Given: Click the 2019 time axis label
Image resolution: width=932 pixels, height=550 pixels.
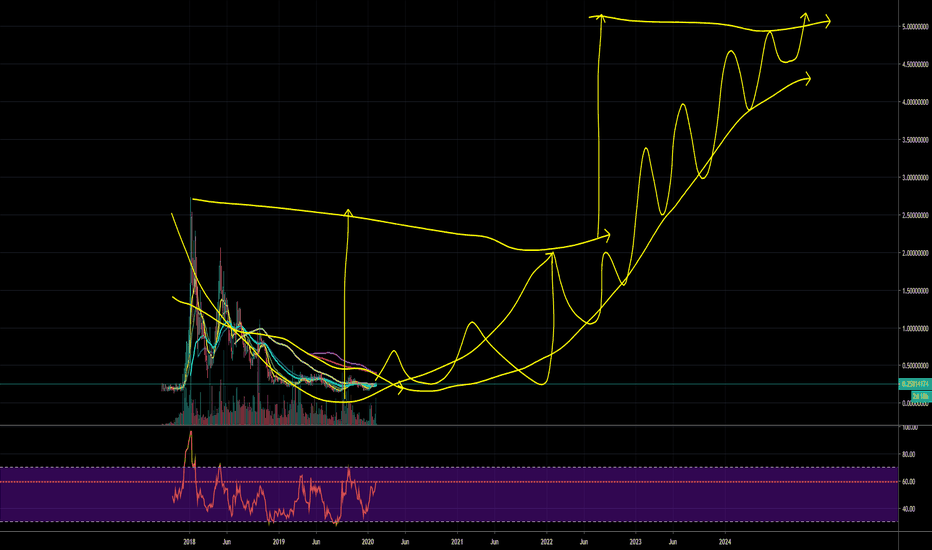Looking at the screenshot, I should pos(279,542).
